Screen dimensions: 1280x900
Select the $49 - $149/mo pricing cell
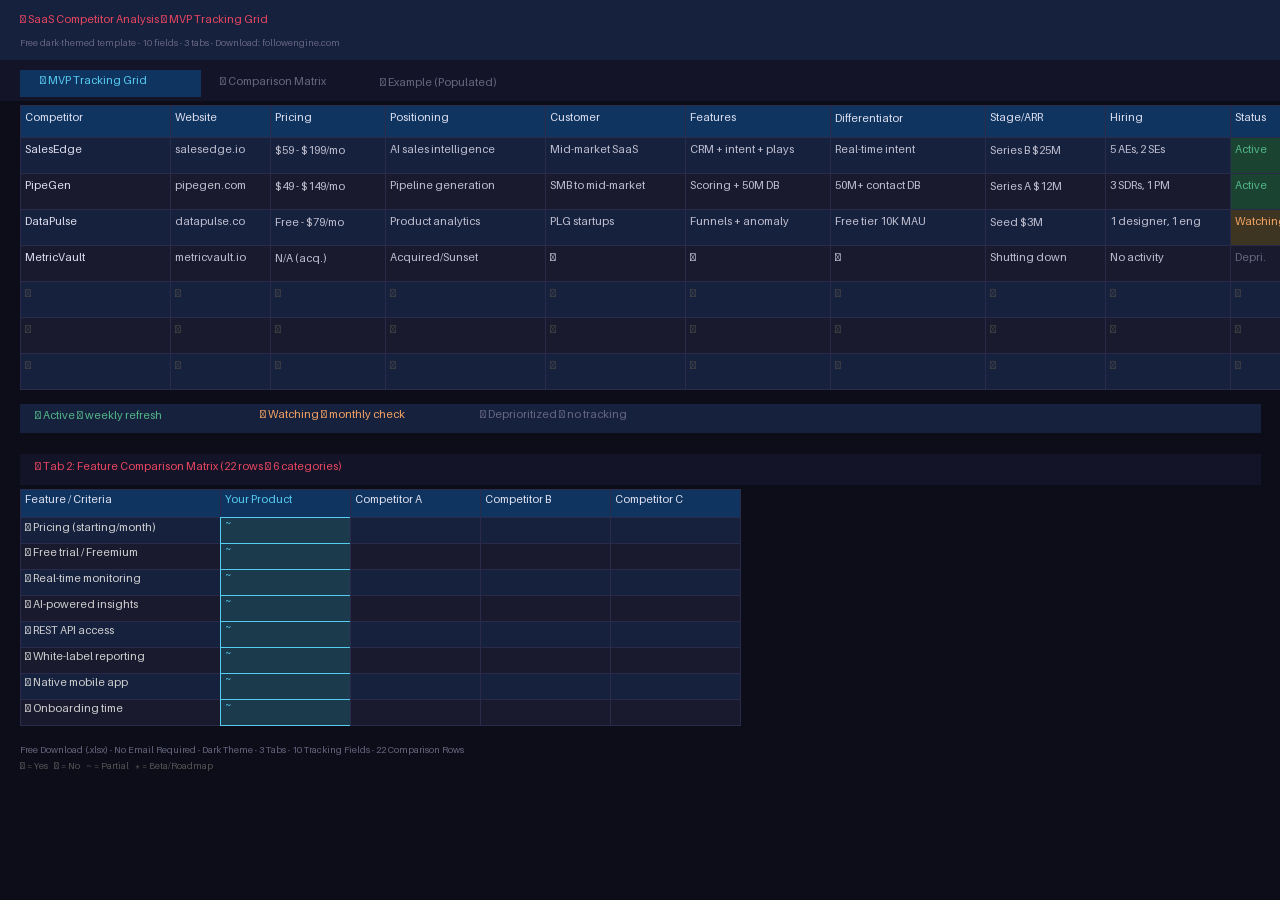[327, 192]
